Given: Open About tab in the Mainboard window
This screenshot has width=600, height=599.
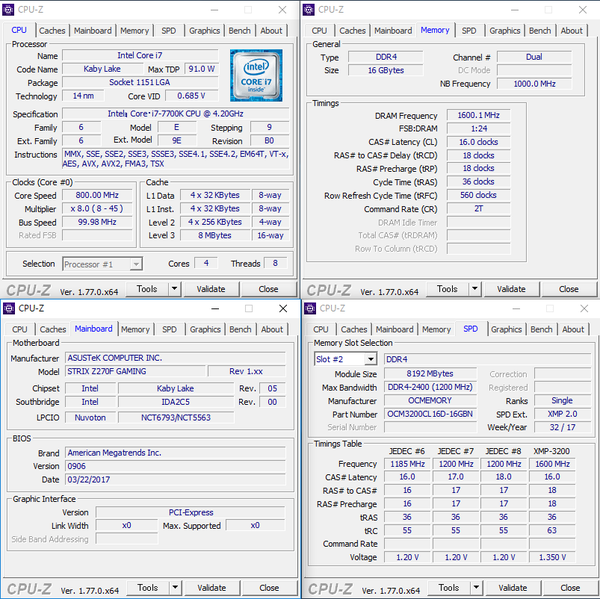Looking at the screenshot, I should click(272, 329).
